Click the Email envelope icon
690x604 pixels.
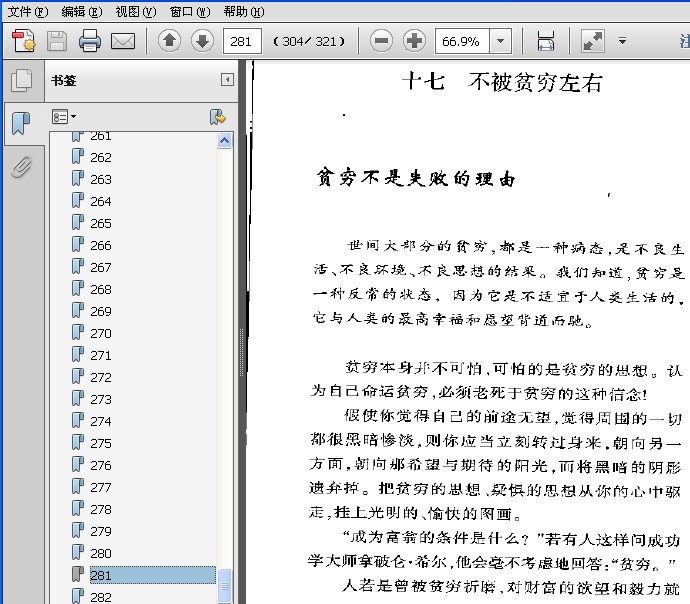pyautogui.click(x=123, y=41)
